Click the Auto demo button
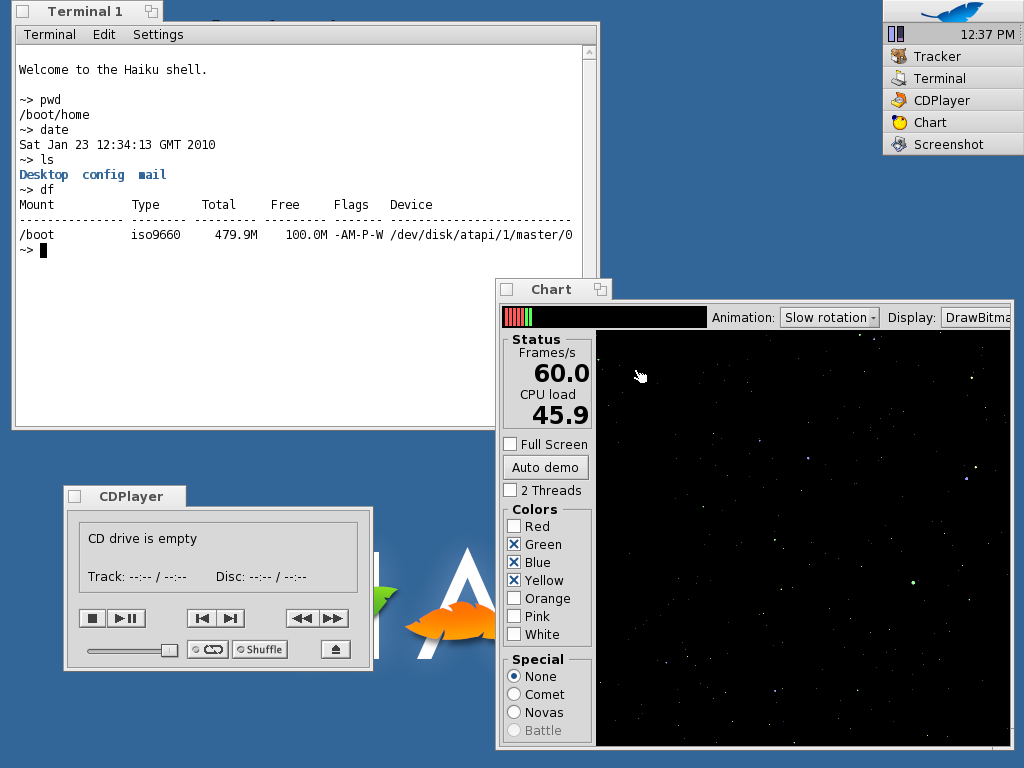 pyautogui.click(x=545, y=468)
